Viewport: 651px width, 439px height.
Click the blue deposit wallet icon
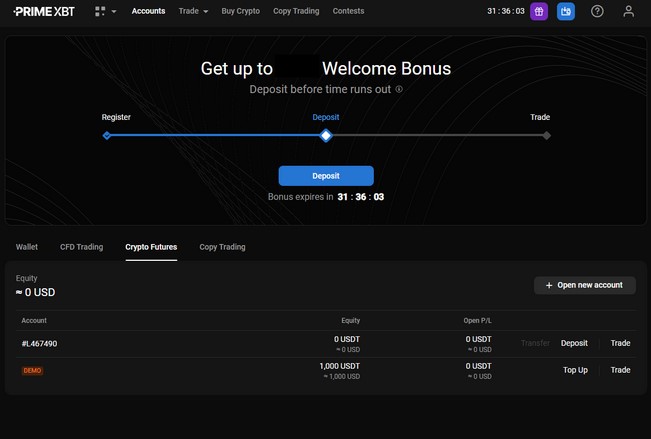[x=565, y=11]
